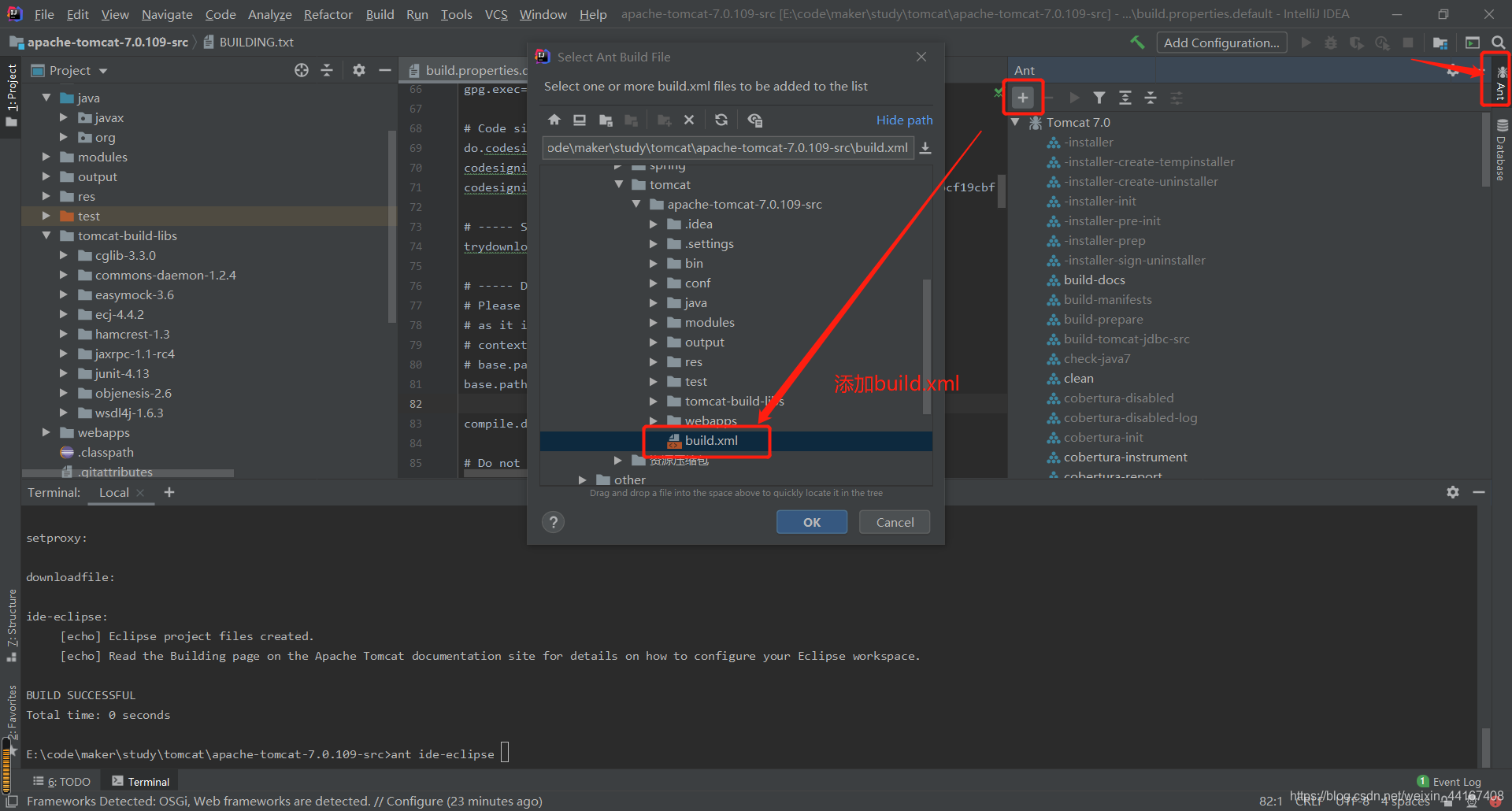This screenshot has height=811, width=1512.
Task: Open Project Structure icon in main toolbar
Action: tap(1440, 43)
